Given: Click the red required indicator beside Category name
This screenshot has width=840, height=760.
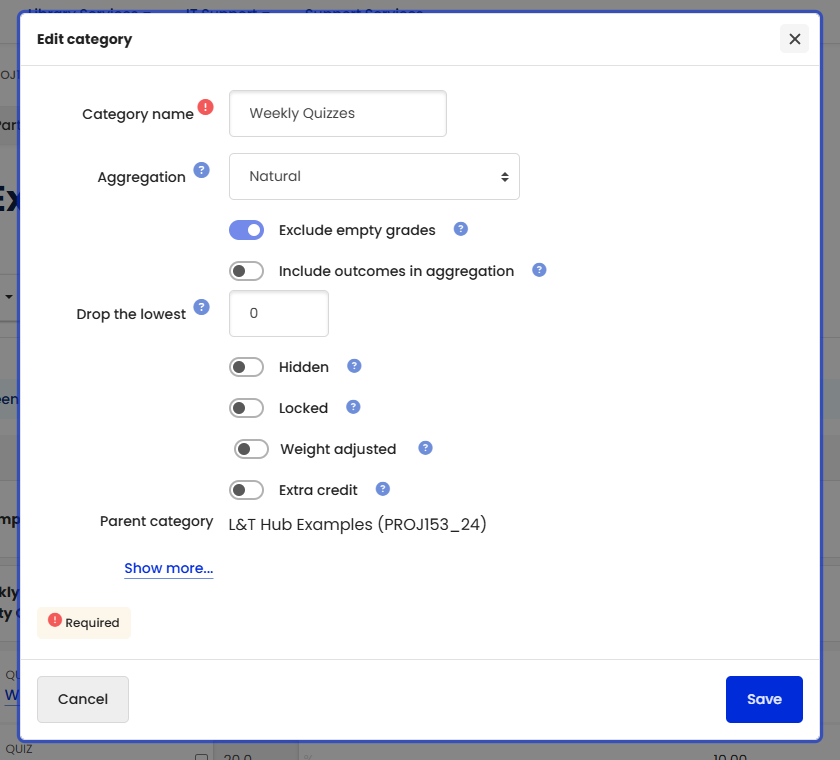Looking at the screenshot, I should pos(206,105).
